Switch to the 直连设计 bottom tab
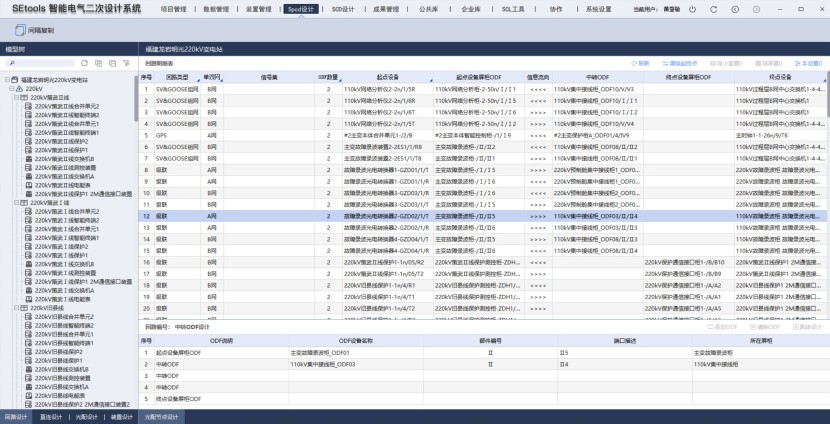This screenshot has width=830, height=424. coord(52,417)
